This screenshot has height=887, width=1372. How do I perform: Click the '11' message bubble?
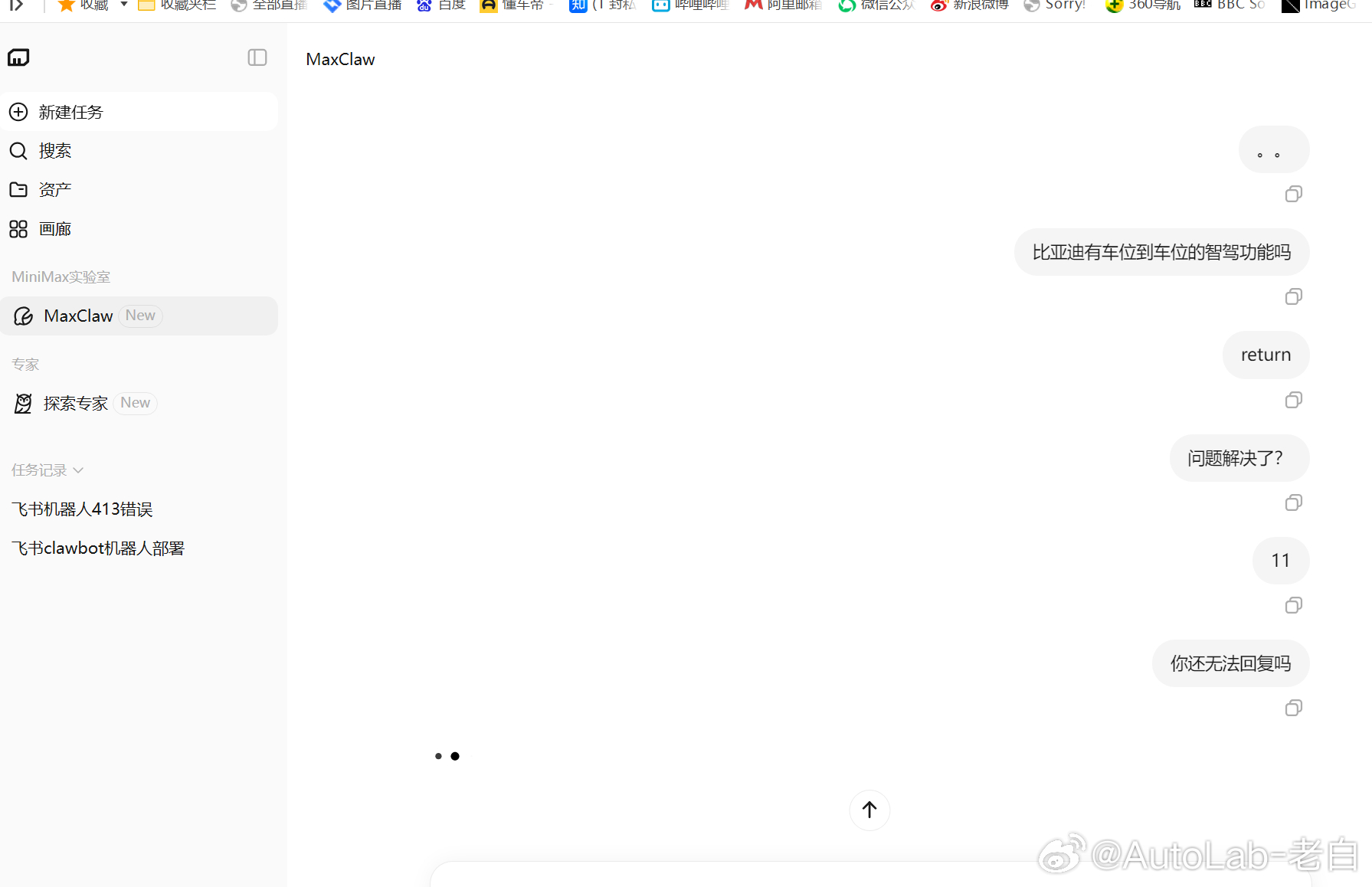[x=1281, y=561]
